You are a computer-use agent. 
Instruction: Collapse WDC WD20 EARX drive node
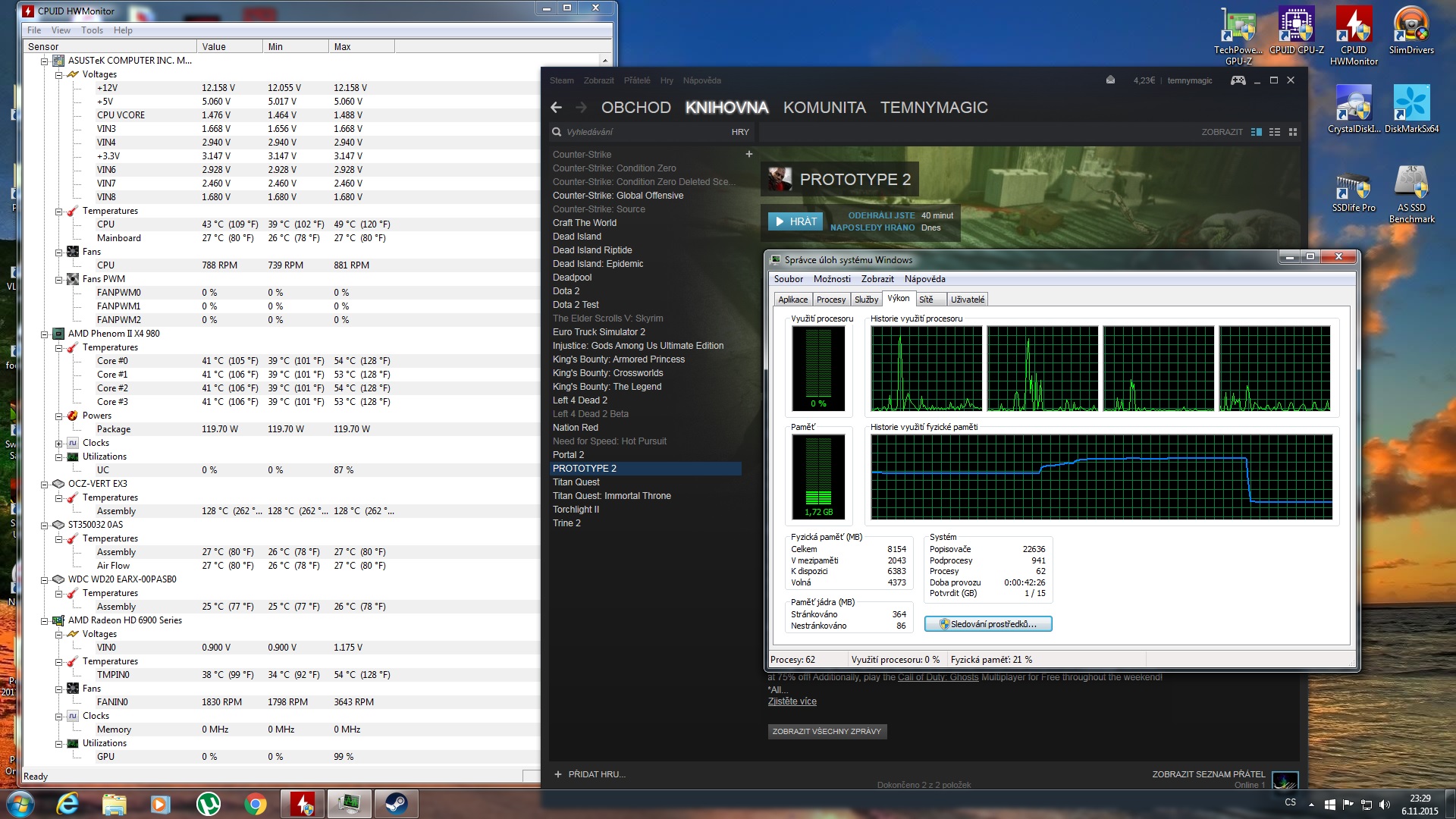click(45, 579)
